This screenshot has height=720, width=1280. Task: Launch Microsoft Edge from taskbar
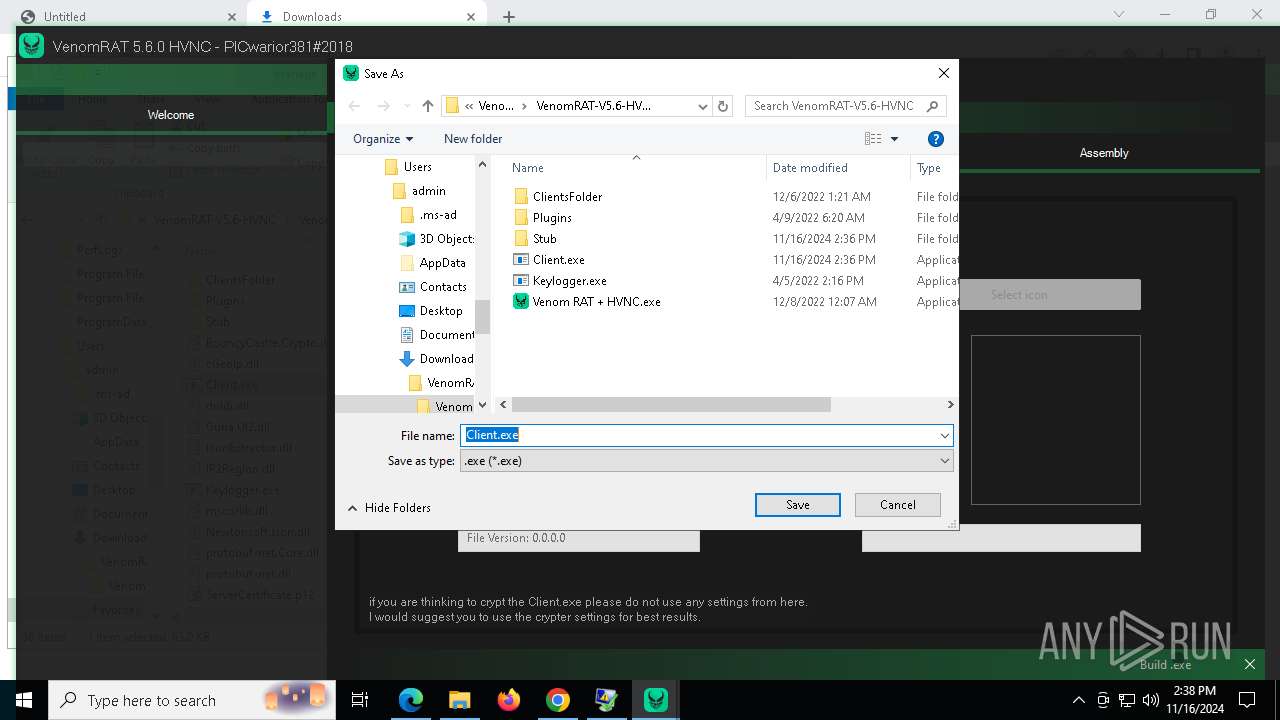point(411,700)
